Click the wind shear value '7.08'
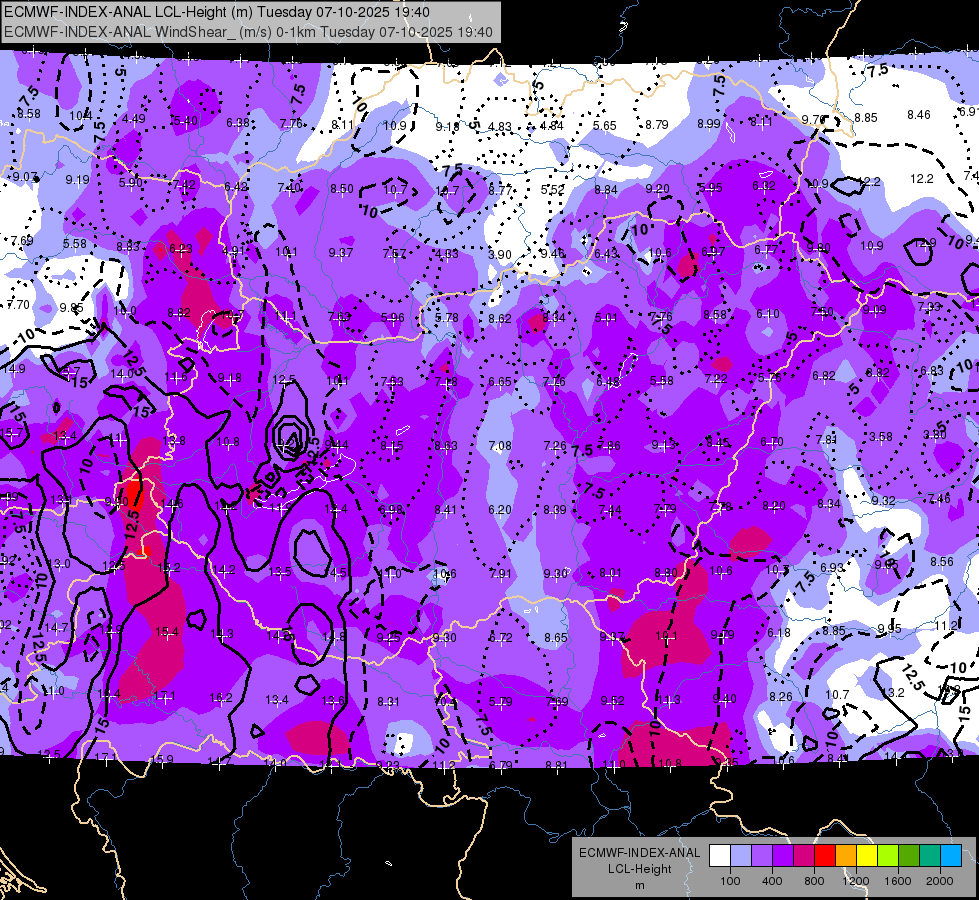The width and height of the screenshot is (979, 900). point(499,445)
